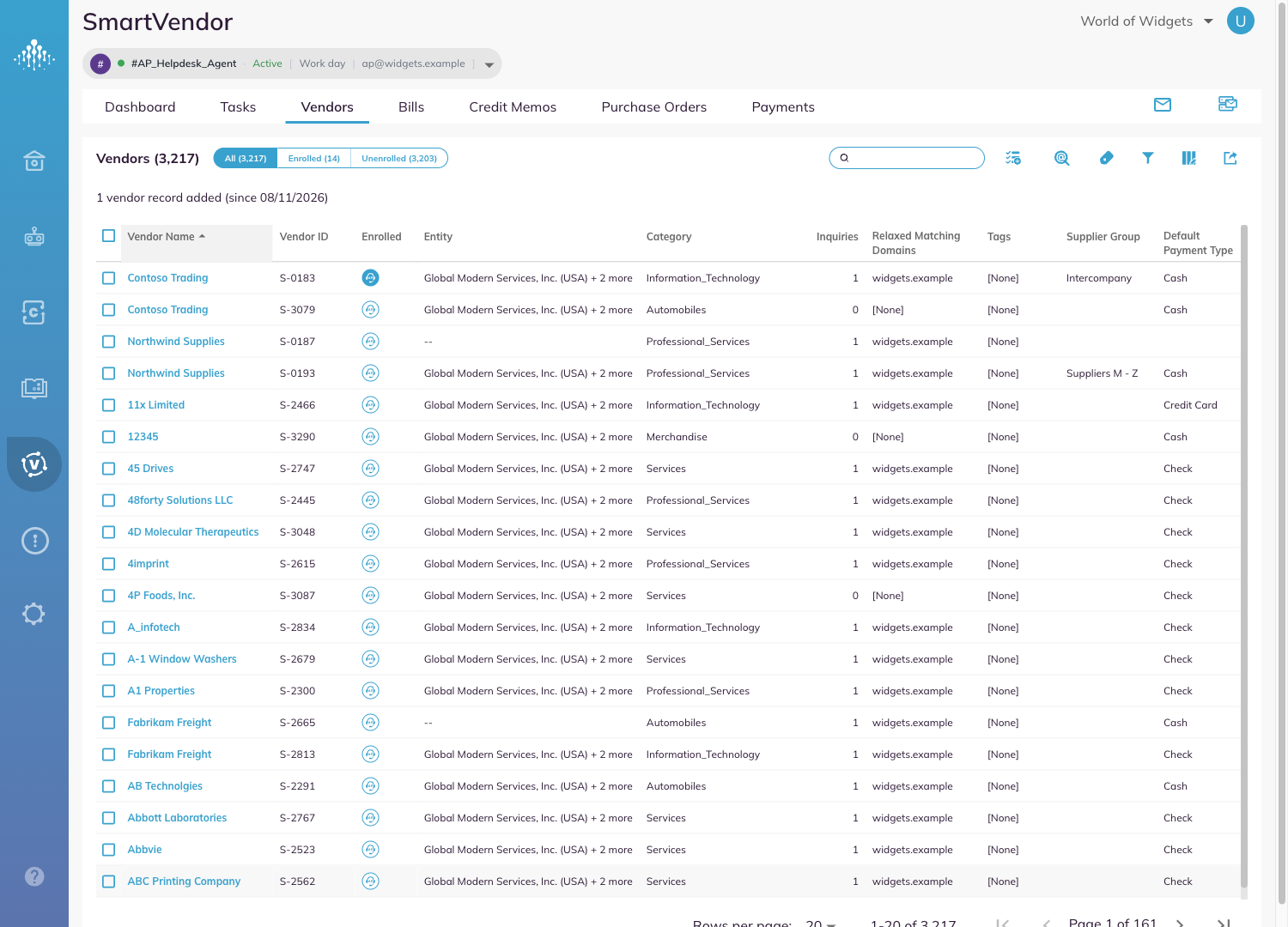Click the vendor search input field
Image resolution: width=1288 pixels, height=927 pixels.
[x=907, y=158]
